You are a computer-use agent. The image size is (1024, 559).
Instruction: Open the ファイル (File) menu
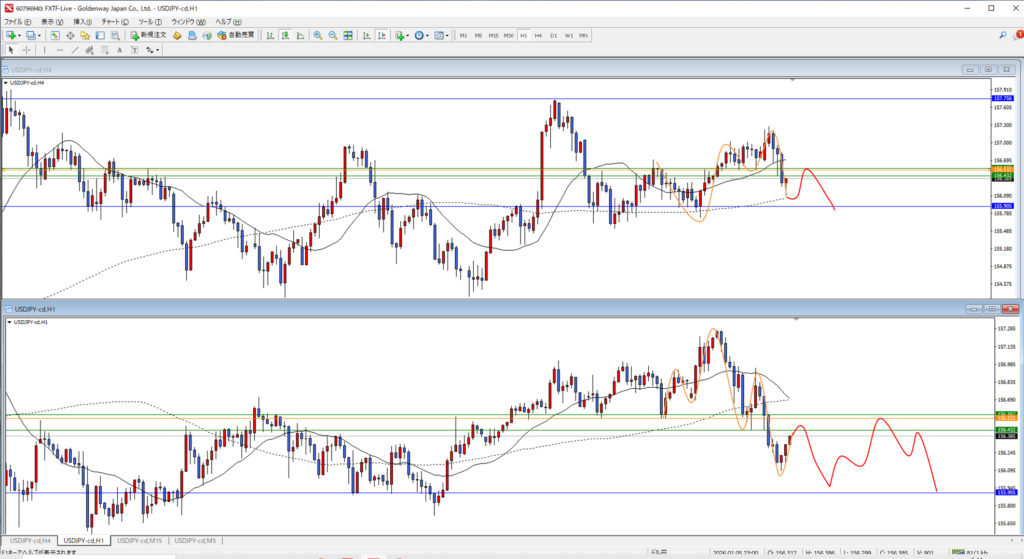pos(17,20)
